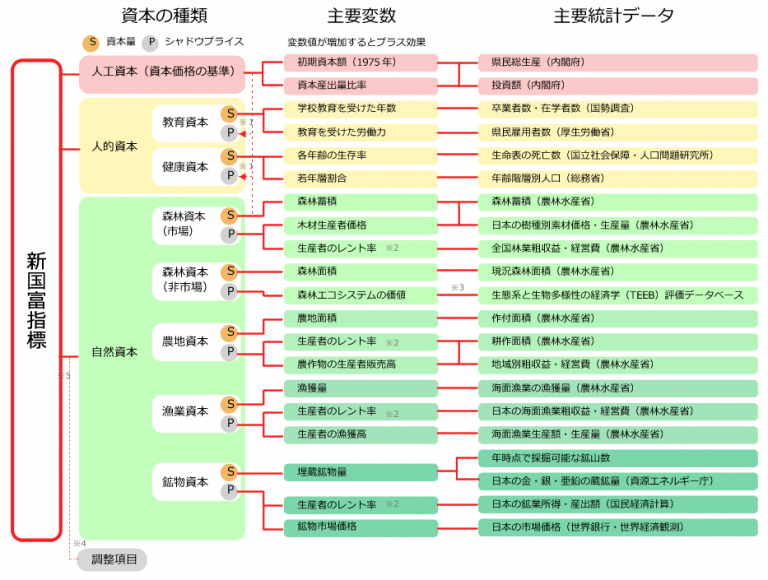768x580 pixels.
Task: Click the 人的資本 label
Action: point(115,146)
